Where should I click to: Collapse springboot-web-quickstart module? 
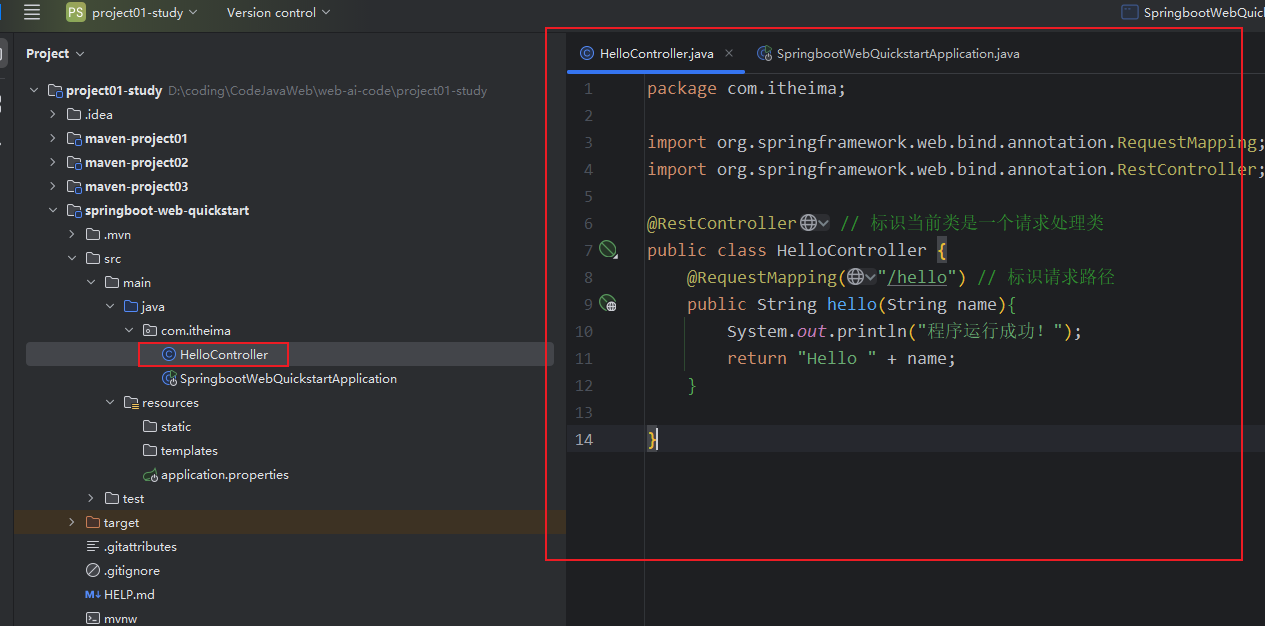click(53, 210)
